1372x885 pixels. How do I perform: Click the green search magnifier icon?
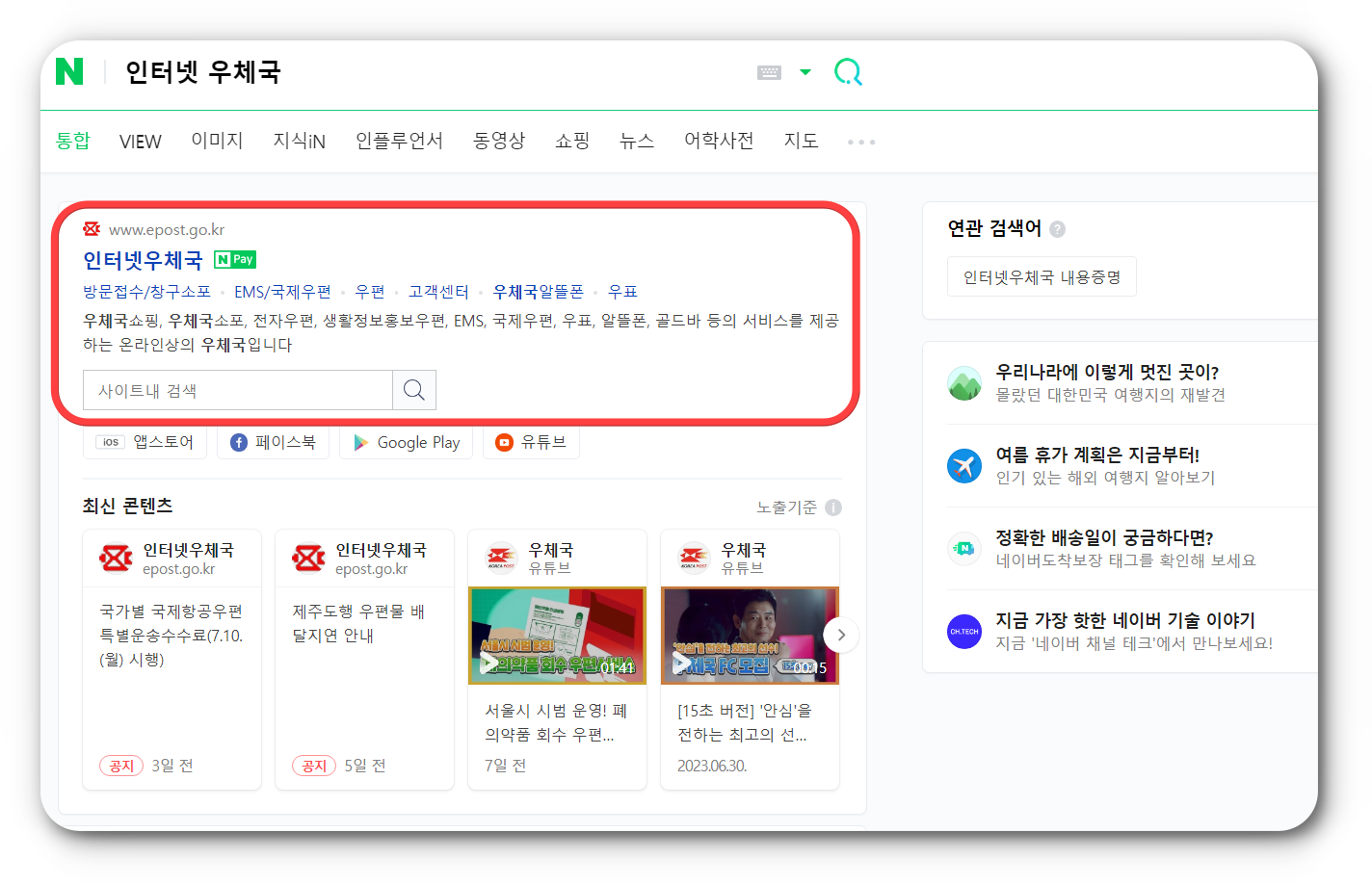[x=847, y=71]
